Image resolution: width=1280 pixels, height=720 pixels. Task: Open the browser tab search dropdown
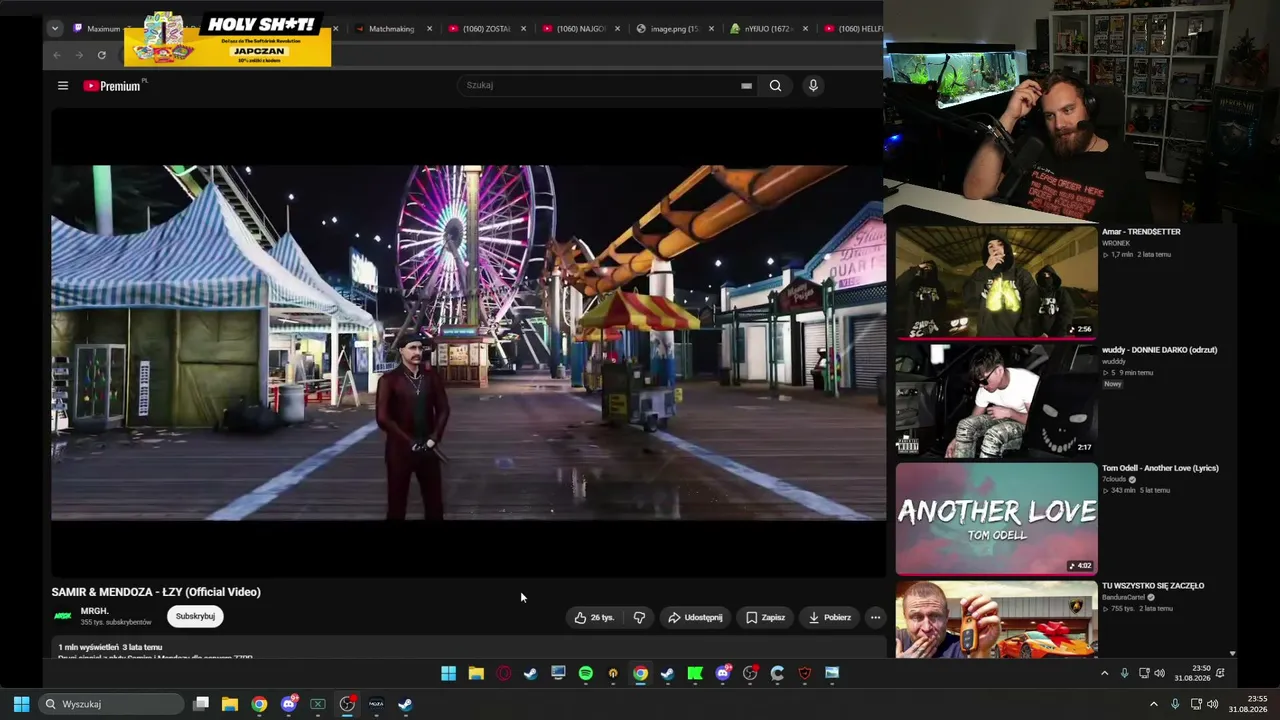[55, 29]
